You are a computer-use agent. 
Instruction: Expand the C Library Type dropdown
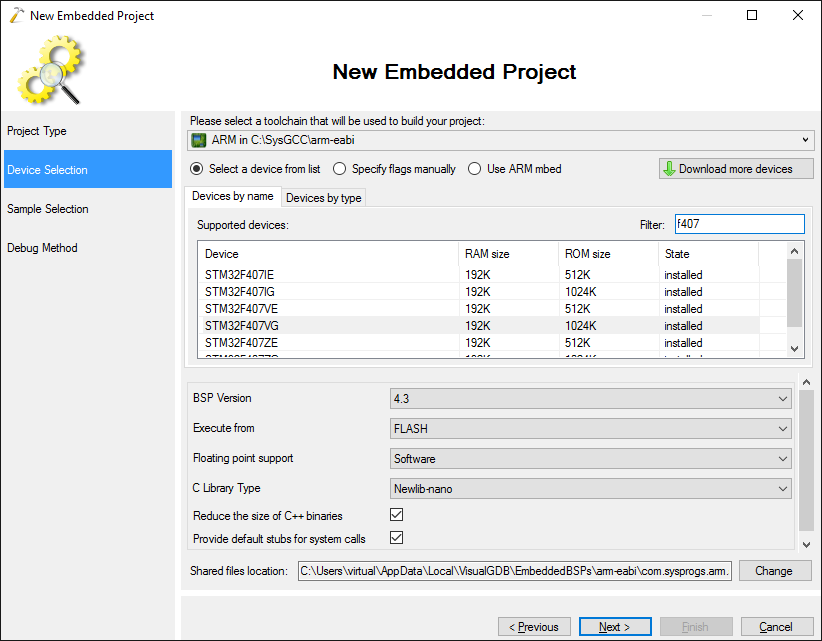click(590, 488)
